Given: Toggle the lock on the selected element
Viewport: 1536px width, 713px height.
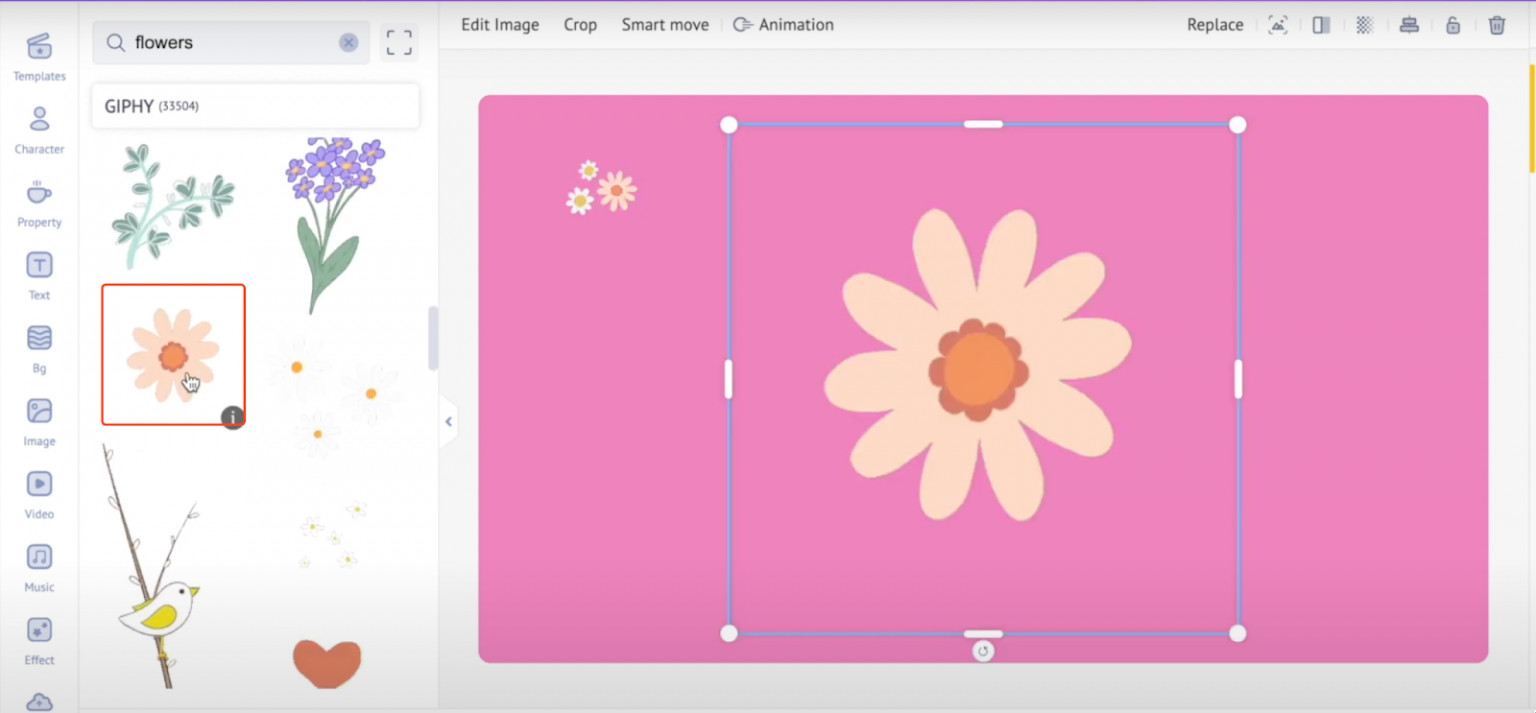Looking at the screenshot, I should (x=1453, y=24).
